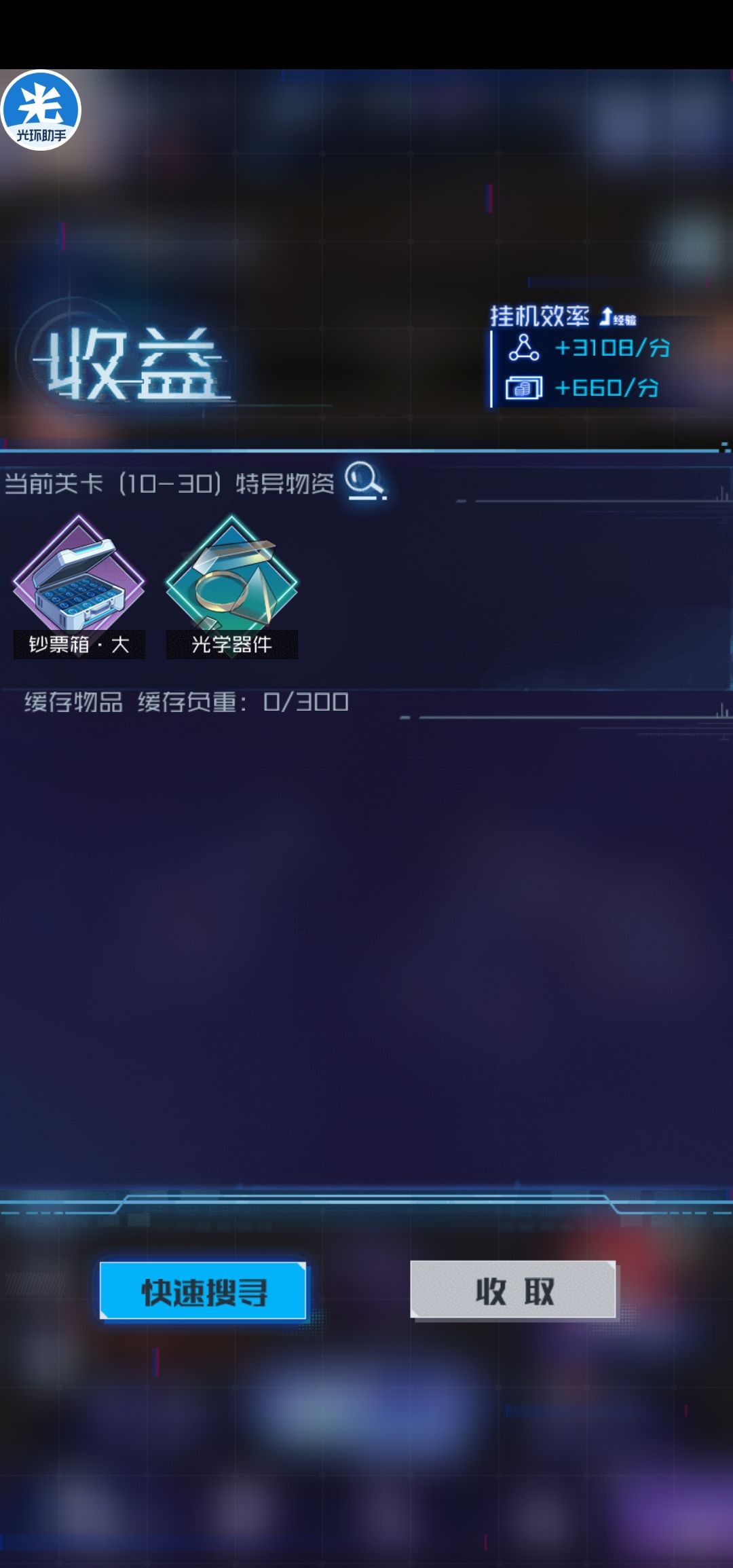Tap the 缓存物品 section label
Image resolution: width=733 pixels, height=1568 pixels.
(x=73, y=702)
